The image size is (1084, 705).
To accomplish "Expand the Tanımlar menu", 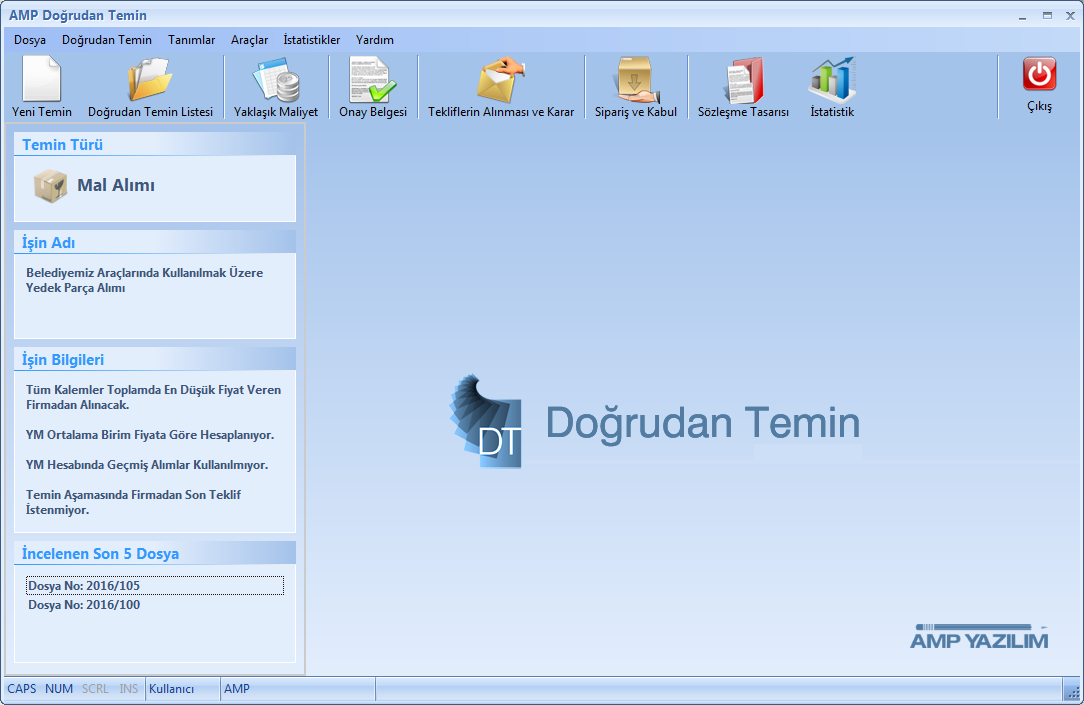I will (x=191, y=40).
